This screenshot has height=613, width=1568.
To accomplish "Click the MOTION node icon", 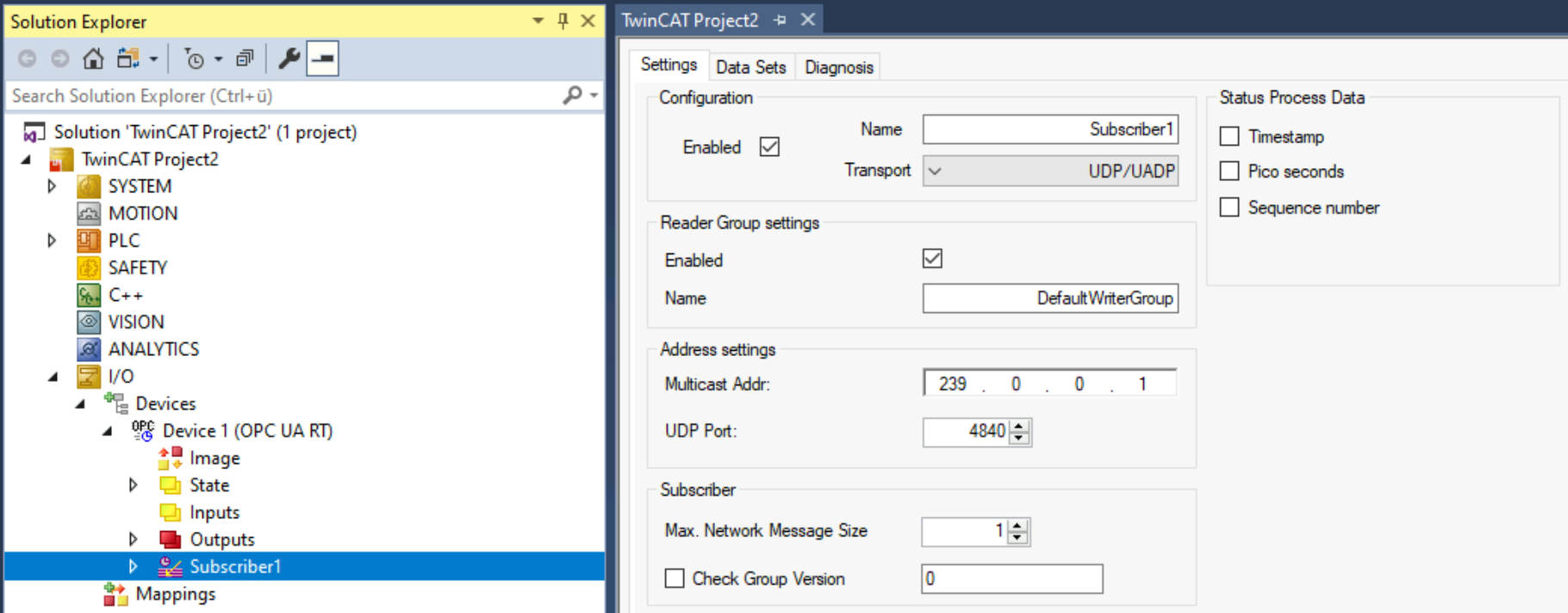I will [x=89, y=214].
